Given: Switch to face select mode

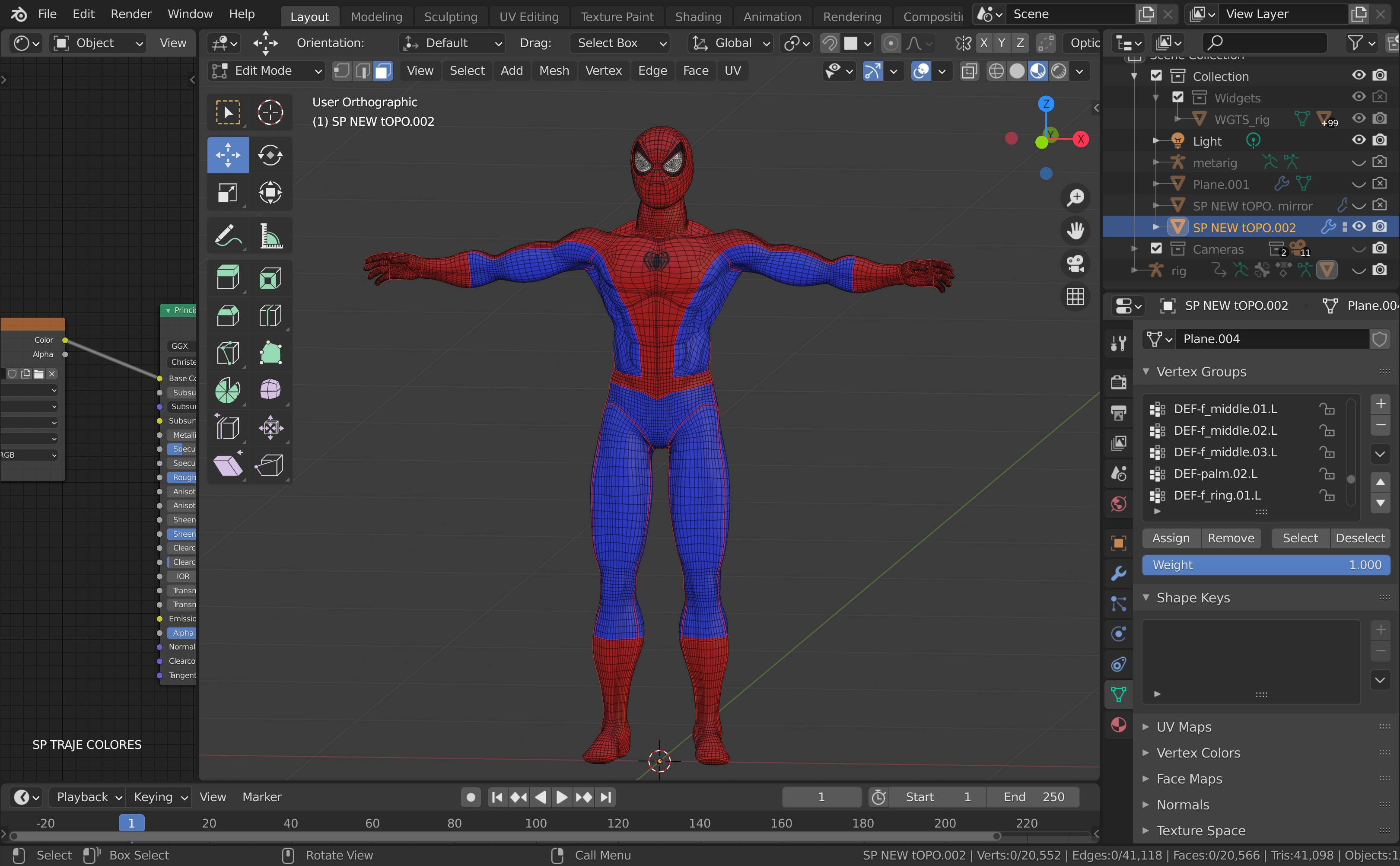Looking at the screenshot, I should click(x=383, y=71).
